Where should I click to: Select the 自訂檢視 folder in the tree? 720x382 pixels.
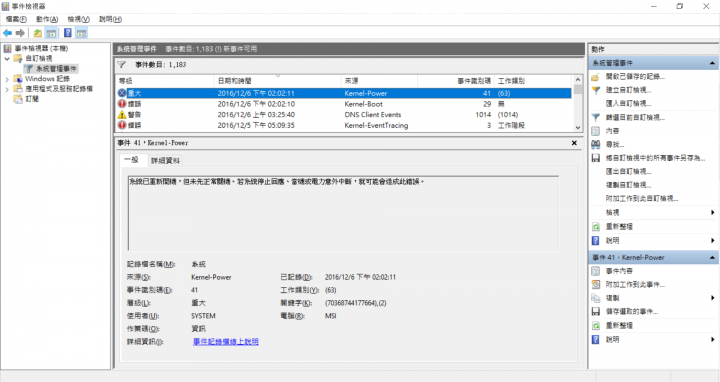coord(39,59)
